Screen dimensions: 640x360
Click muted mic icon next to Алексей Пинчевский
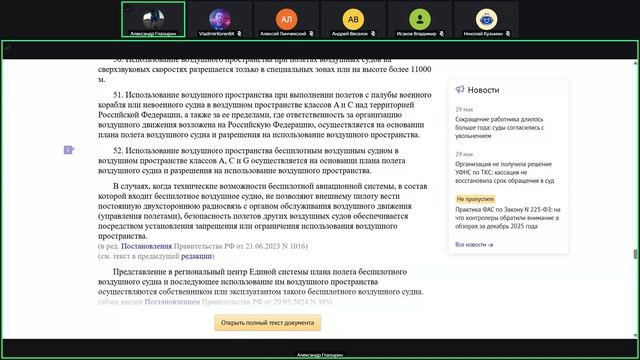[311, 34]
